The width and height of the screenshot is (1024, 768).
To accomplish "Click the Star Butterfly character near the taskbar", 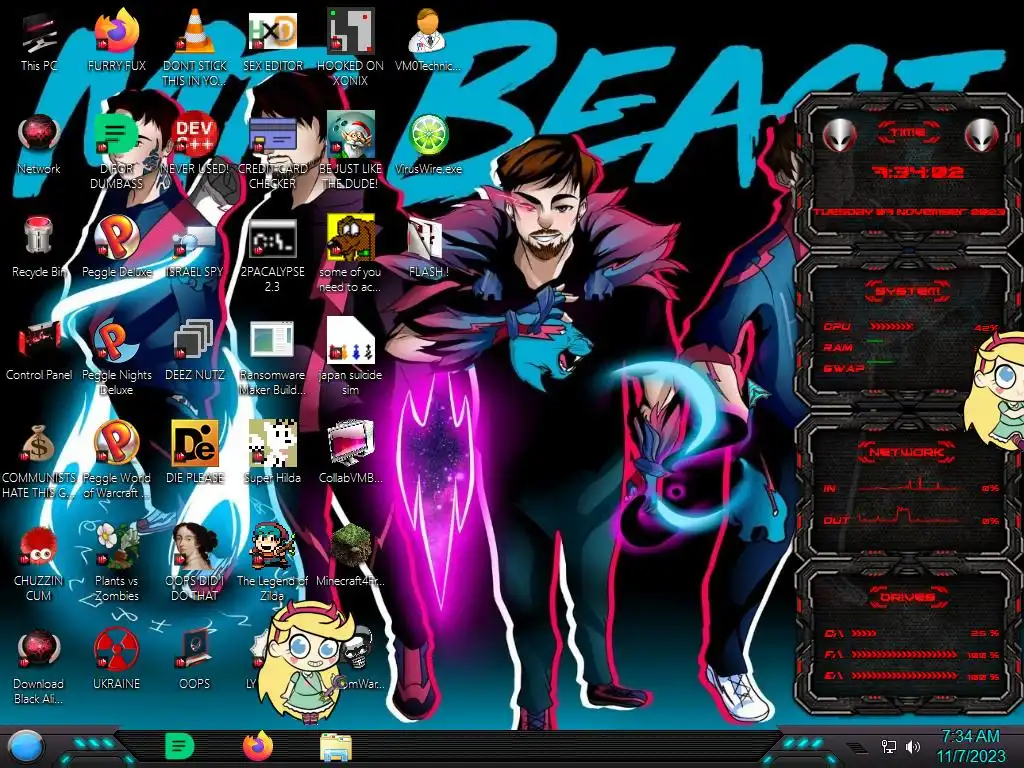I will click(307, 663).
